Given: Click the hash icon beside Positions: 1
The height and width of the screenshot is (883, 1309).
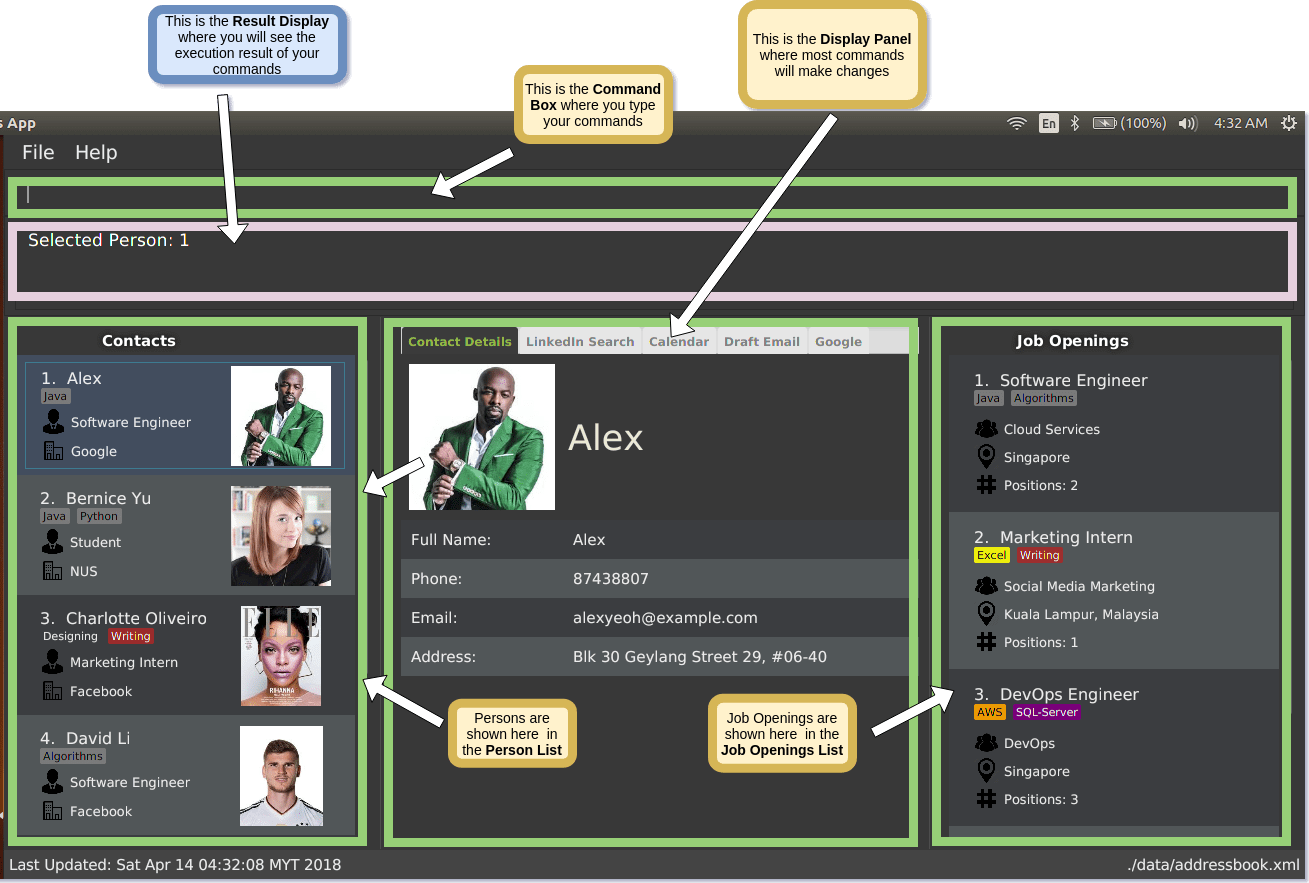Looking at the screenshot, I should click(986, 642).
